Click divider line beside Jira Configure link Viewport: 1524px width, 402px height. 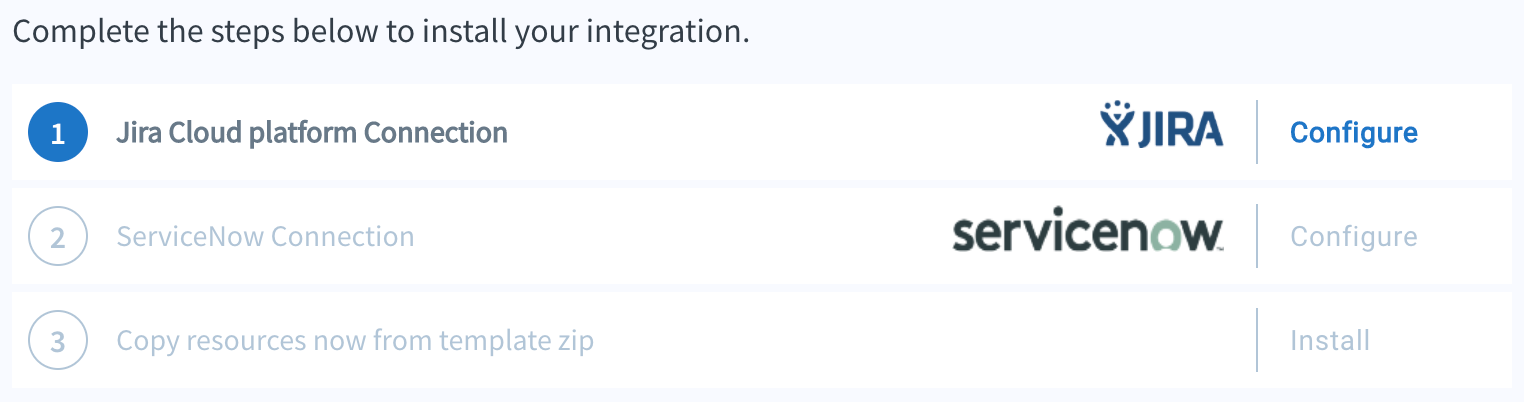point(1257,132)
